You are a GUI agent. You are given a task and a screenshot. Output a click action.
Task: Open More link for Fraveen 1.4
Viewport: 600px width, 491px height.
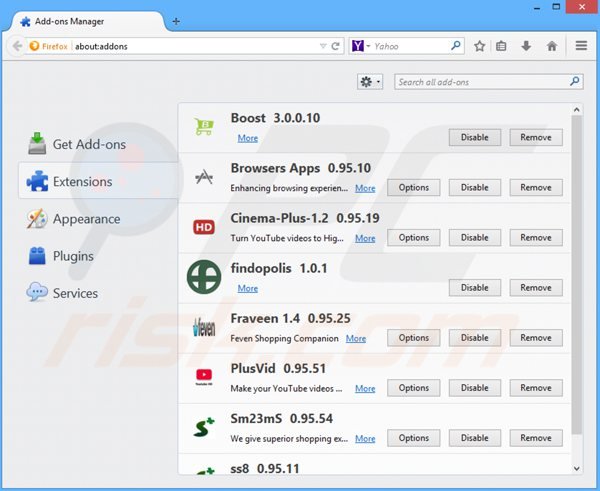click(x=356, y=339)
